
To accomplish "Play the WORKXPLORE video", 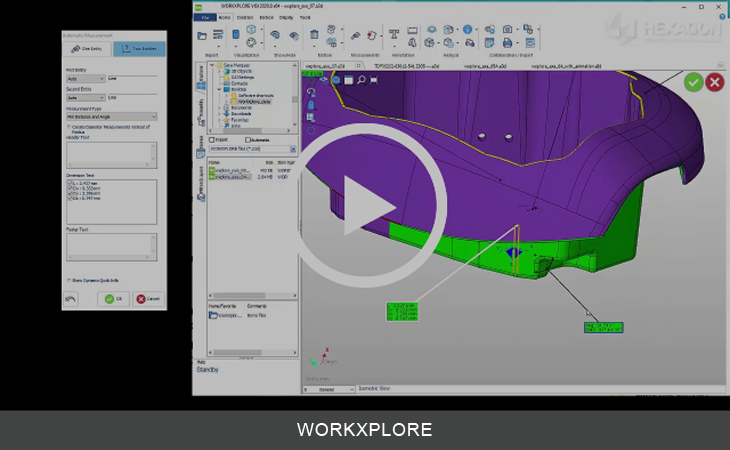I will coord(365,205).
